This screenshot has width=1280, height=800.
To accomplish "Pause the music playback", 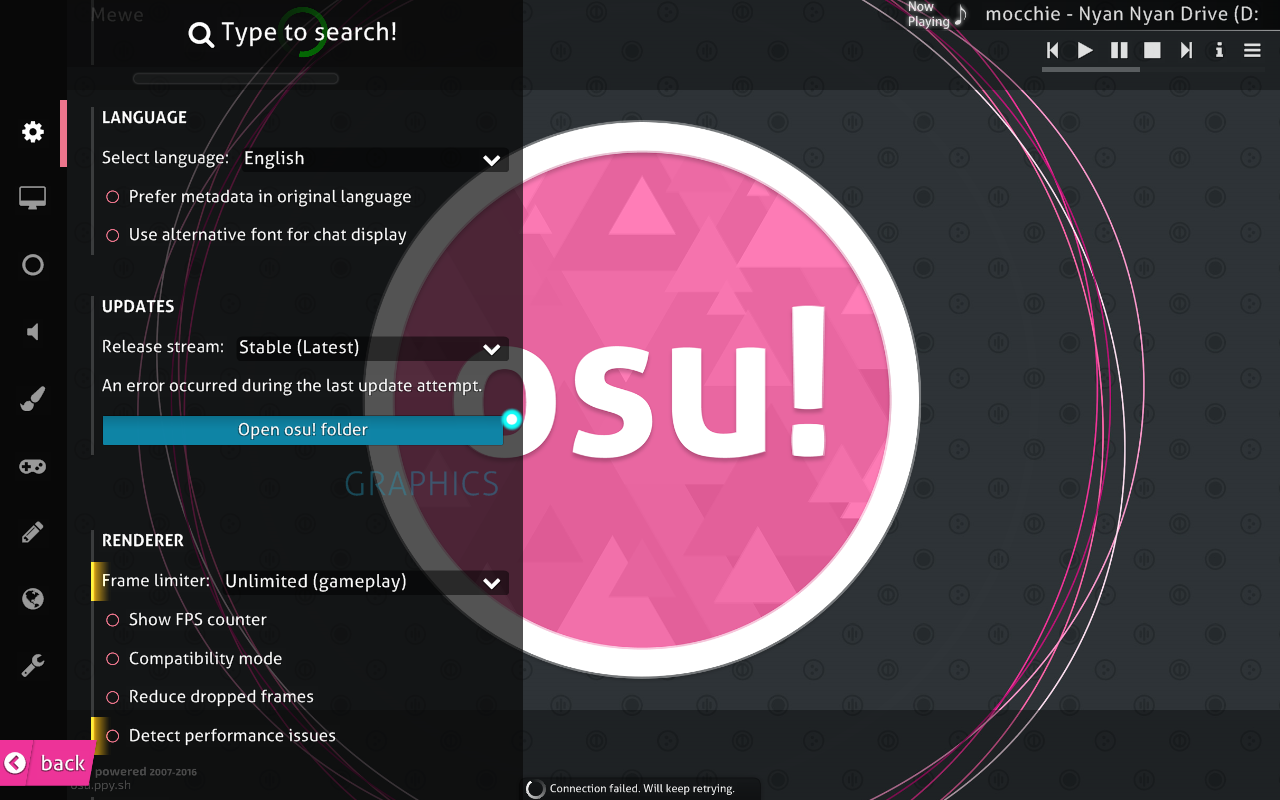I will tap(1119, 50).
